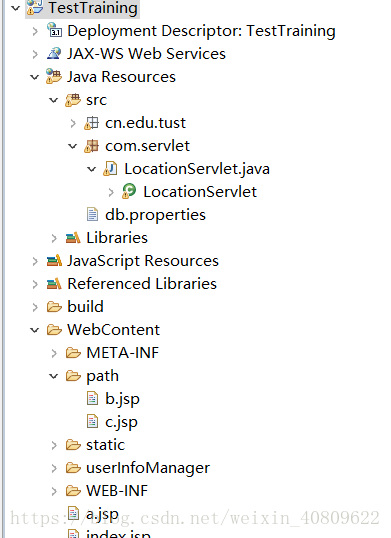Screen dimensions: 391x538
Task: Collapse the Java Resources node
Action: (35, 77)
